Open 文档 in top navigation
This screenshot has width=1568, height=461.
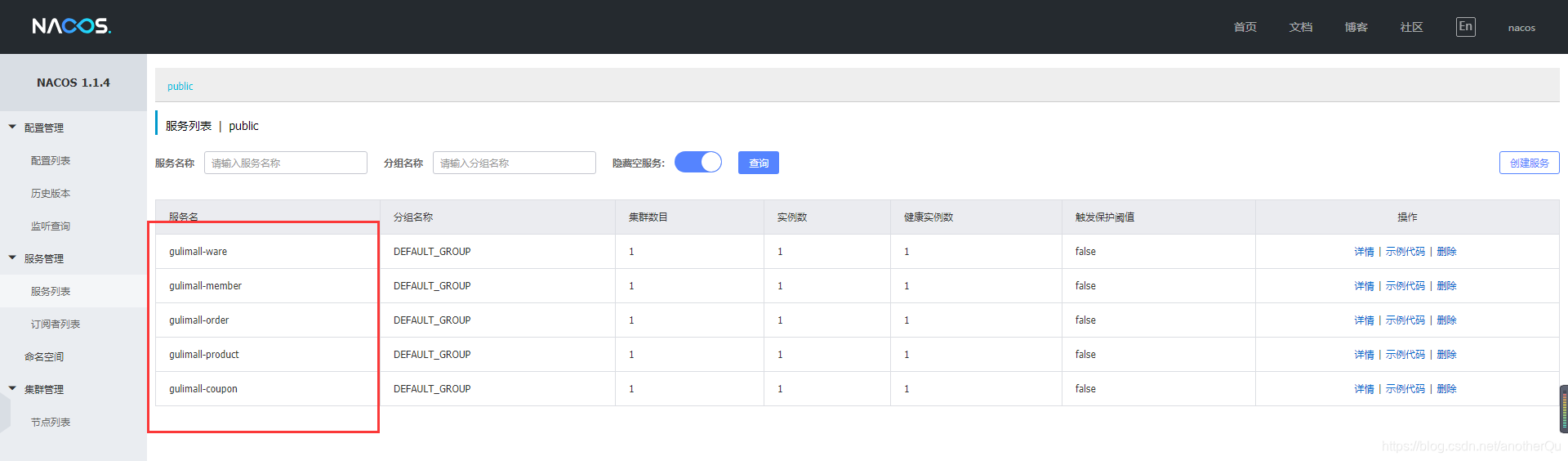1301,27
